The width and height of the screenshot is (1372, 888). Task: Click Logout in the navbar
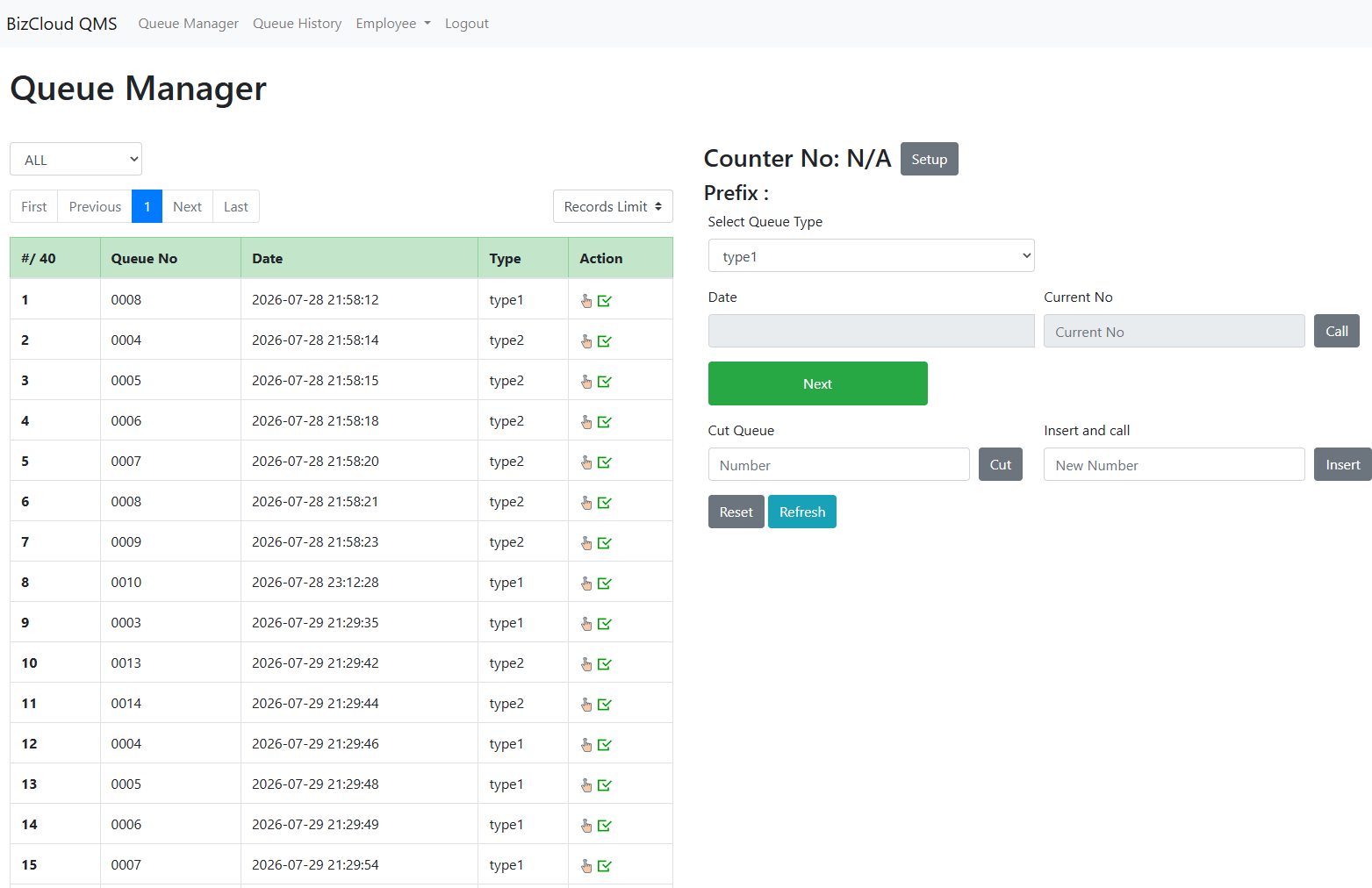point(466,24)
